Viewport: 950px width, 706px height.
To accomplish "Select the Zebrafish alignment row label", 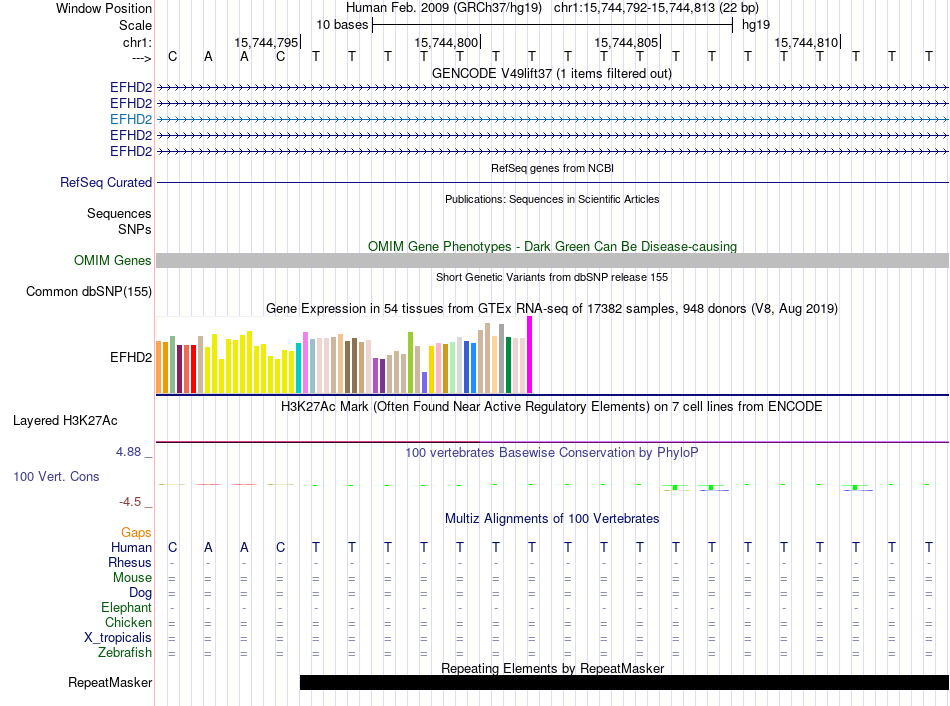I will (125, 653).
